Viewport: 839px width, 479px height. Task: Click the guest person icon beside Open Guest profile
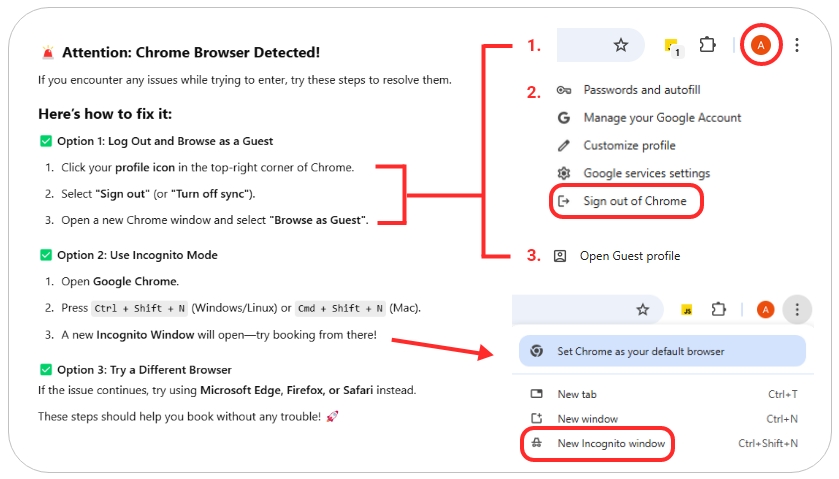(560, 256)
